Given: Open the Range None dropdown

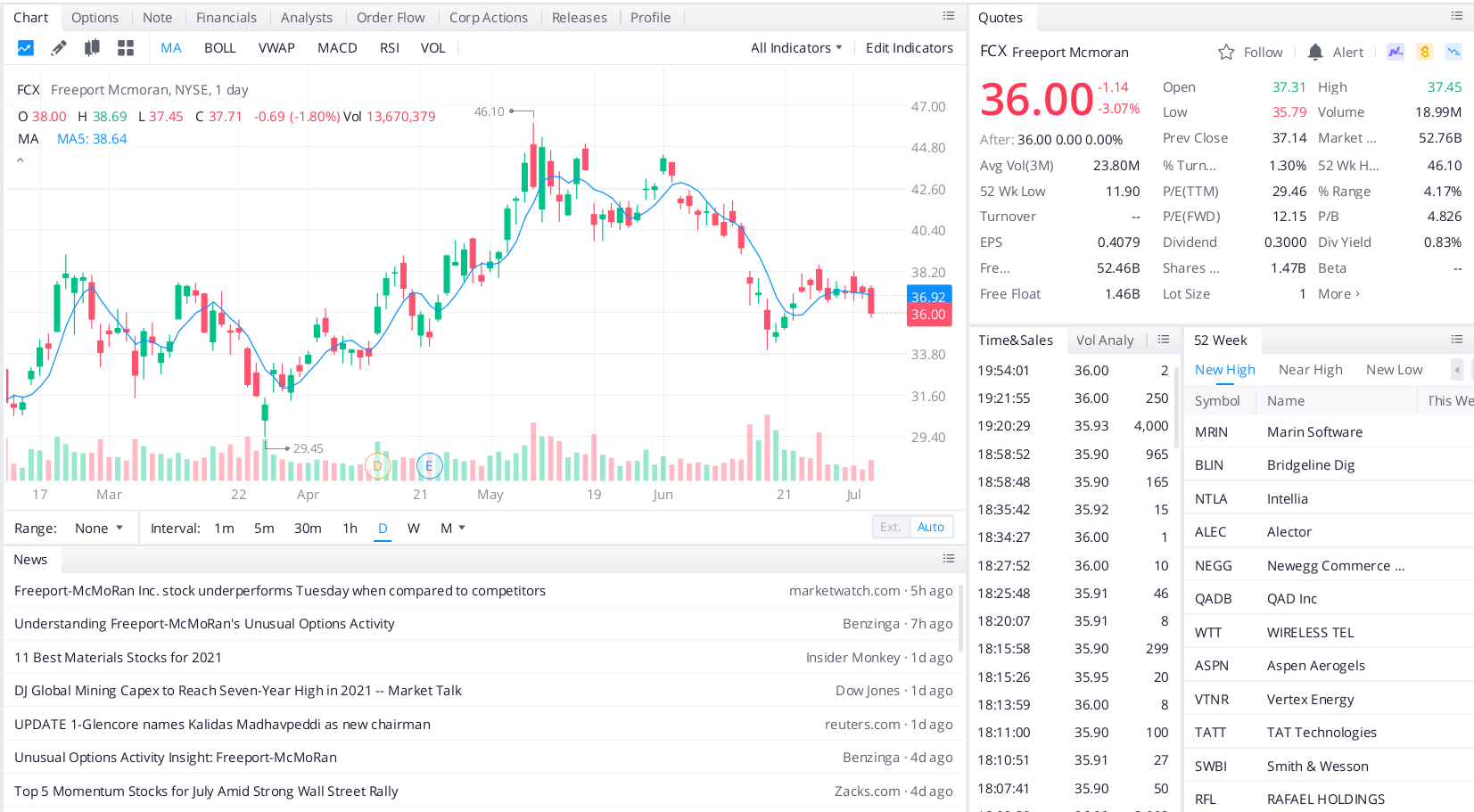Looking at the screenshot, I should [99, 529].
